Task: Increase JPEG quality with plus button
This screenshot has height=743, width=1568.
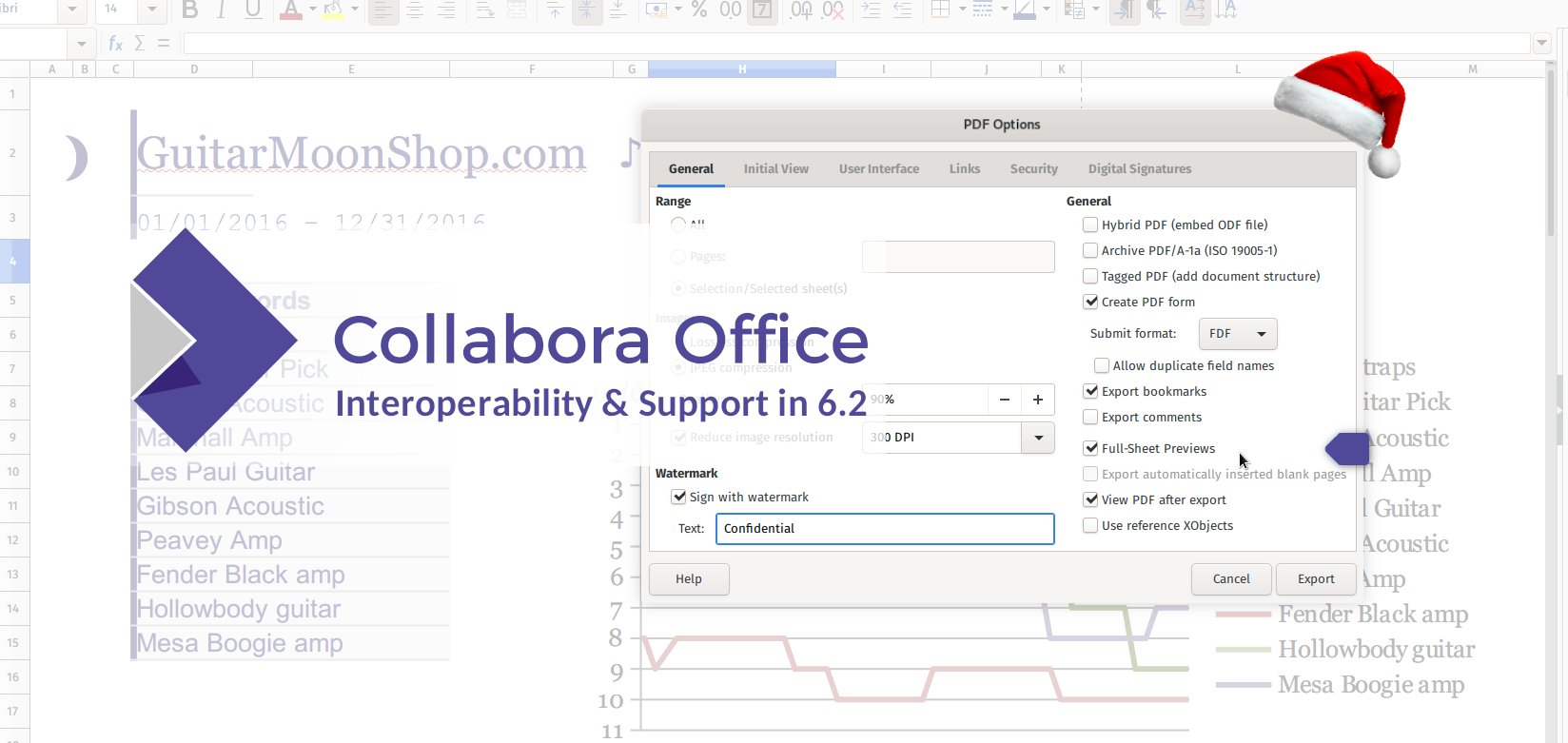Action: [1038, 400]
